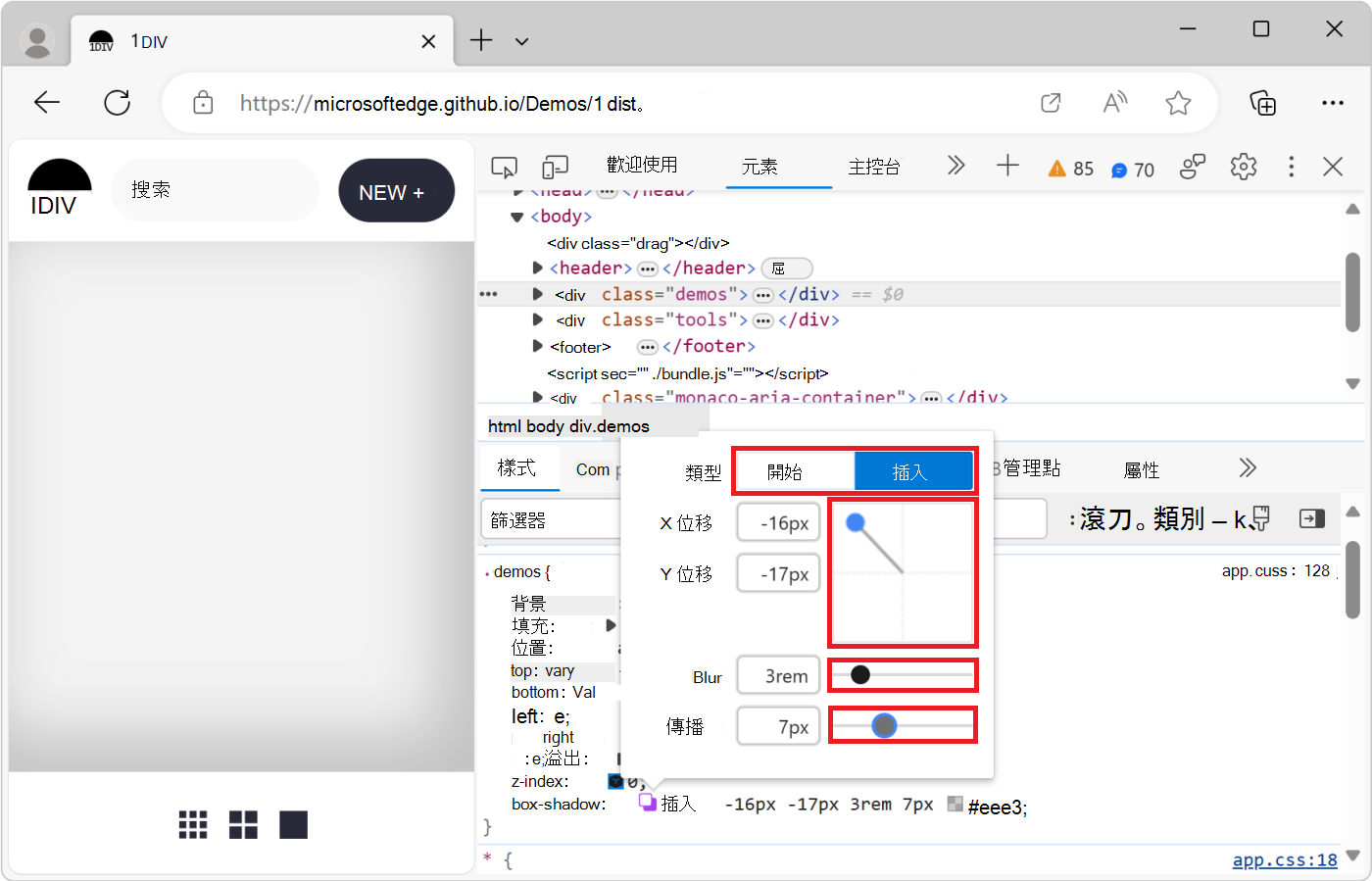
Task: Show more DevTools tabs chevron
Action: click(x=956, y=166)
